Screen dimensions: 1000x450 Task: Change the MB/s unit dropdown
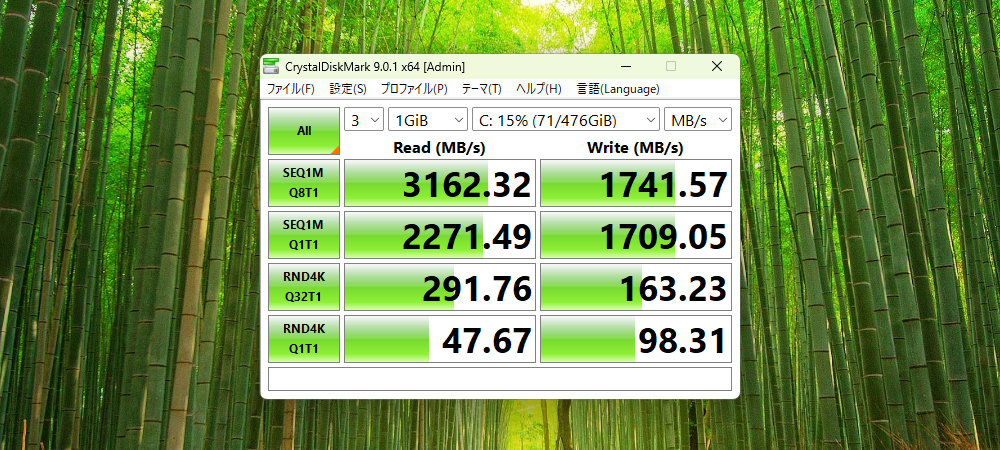(698, 120)
